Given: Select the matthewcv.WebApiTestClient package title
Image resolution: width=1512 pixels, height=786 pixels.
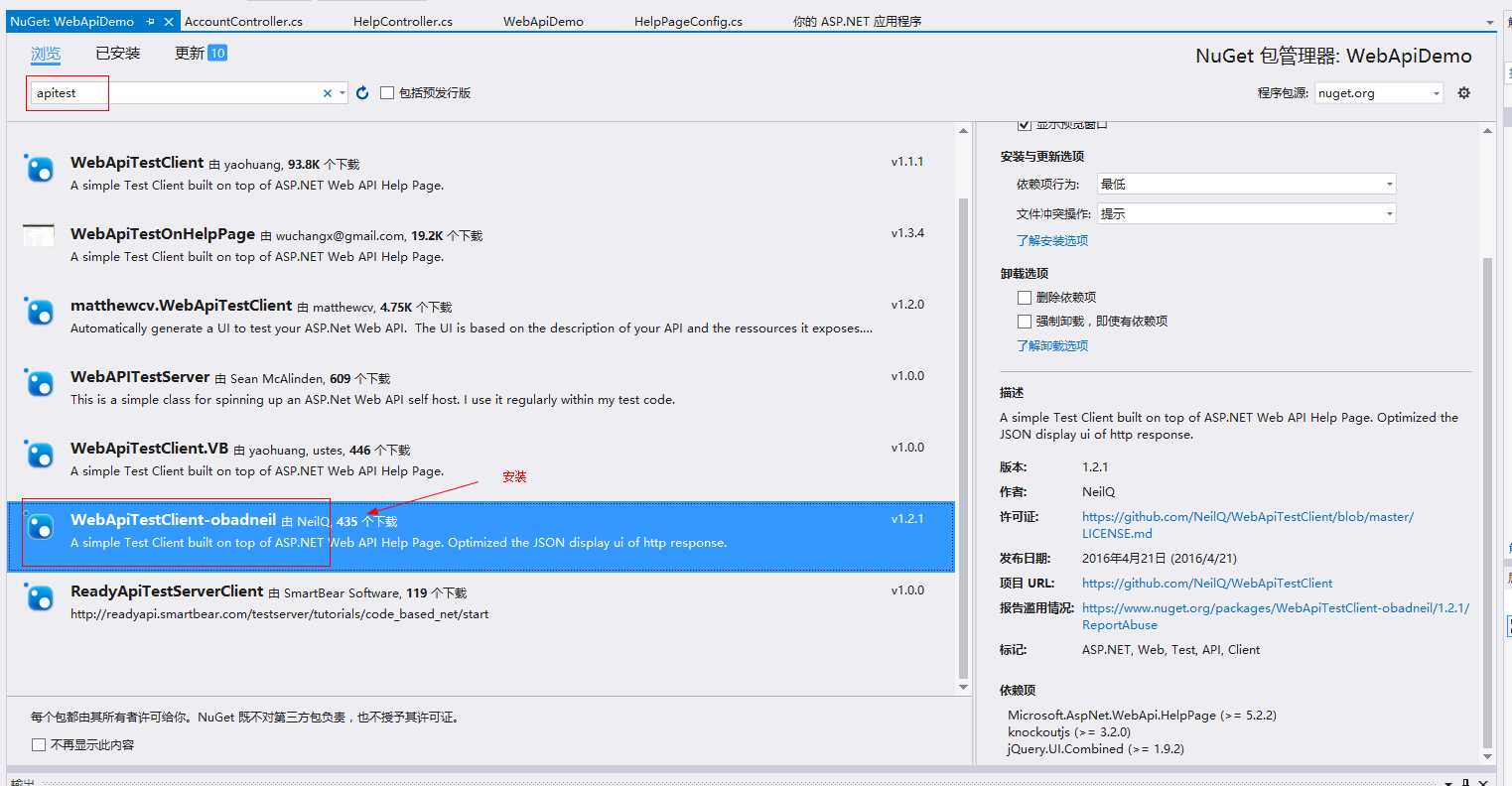Looking at the screenshot, I should pos(182,306).
